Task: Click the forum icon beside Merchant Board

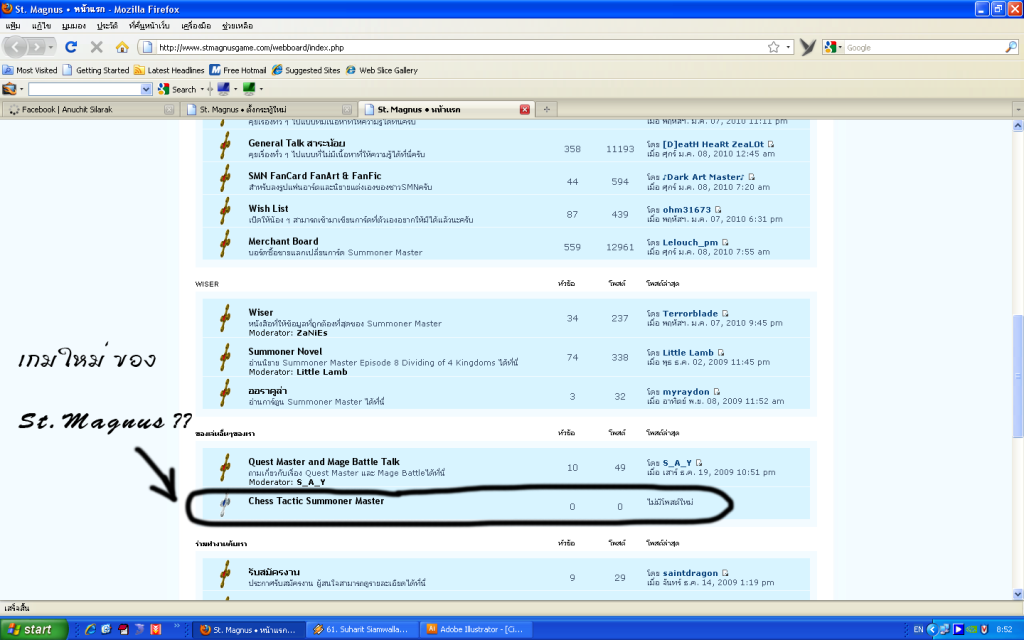Action: (225, 243)
